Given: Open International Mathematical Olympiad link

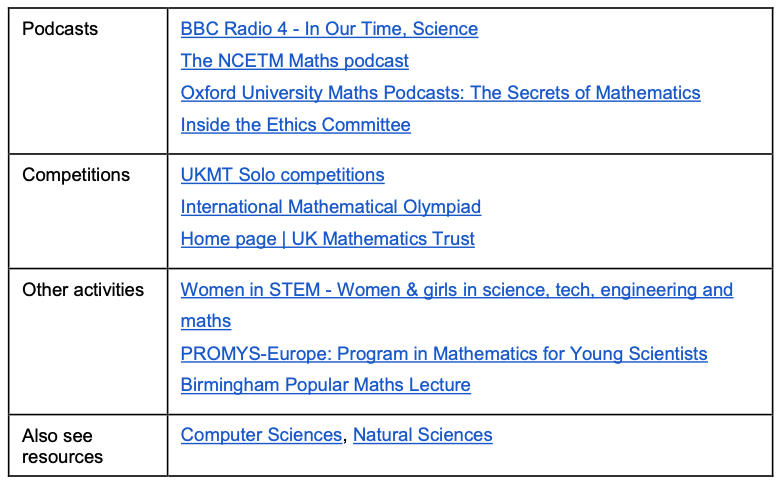Looking at the screenshot, I should click(331, 207).
